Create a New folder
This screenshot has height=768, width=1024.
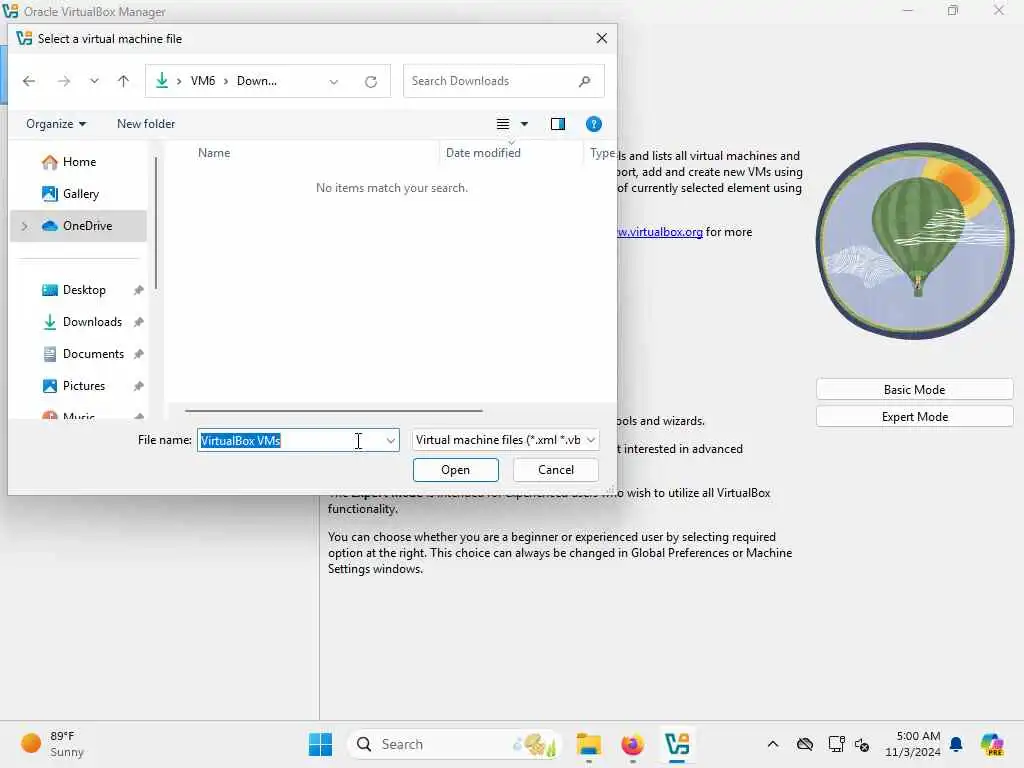click(x=146, y=124)
